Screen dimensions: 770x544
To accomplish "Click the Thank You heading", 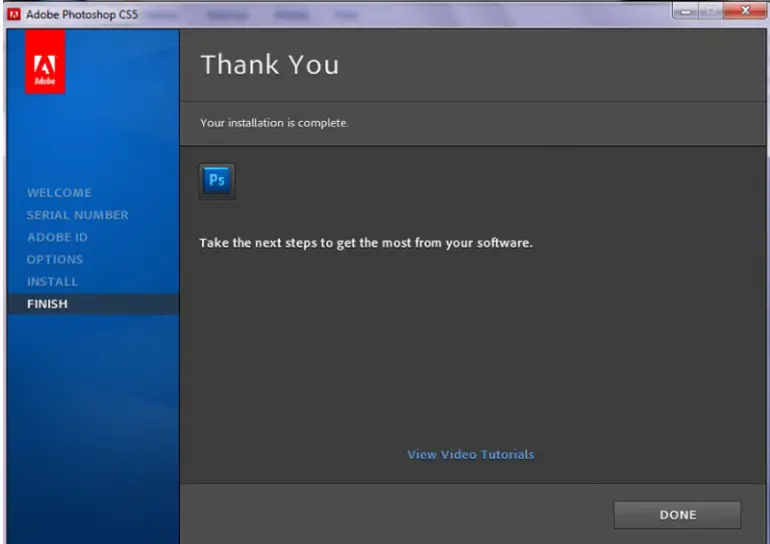I will click(x=269, y=65).
